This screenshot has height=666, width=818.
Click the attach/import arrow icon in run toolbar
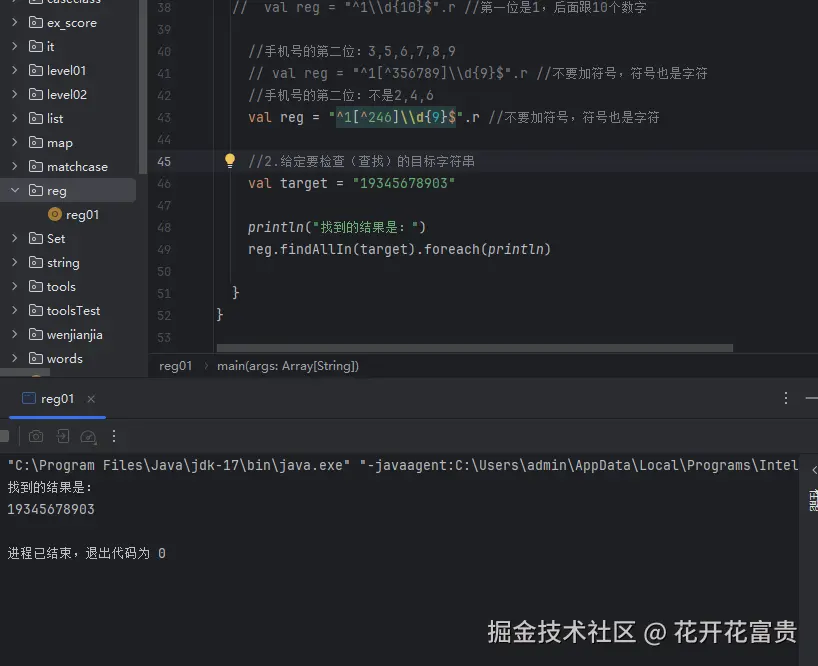(63, 436)
